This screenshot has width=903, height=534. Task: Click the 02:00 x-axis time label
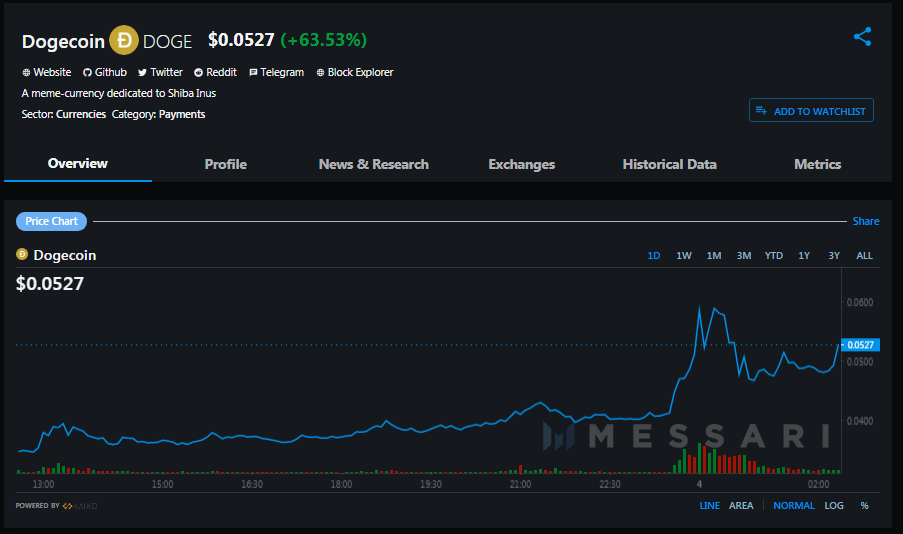(818, 484)
